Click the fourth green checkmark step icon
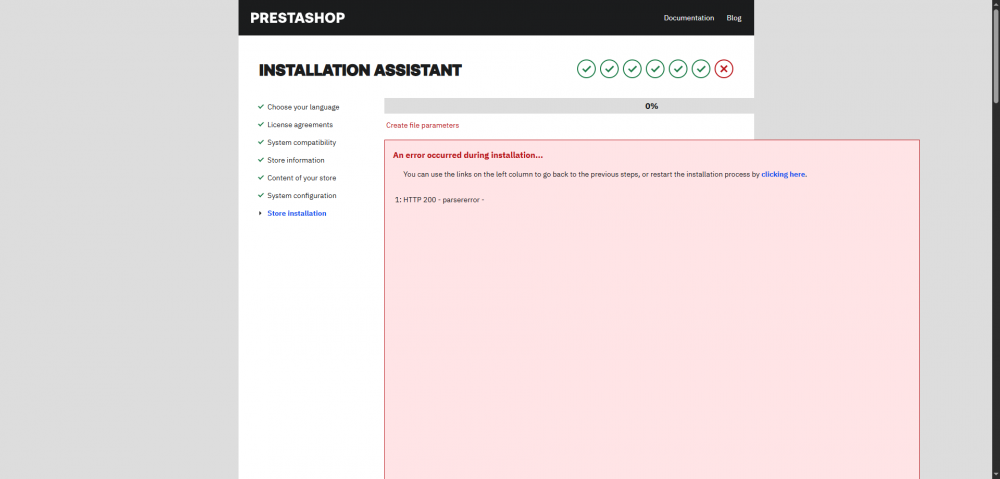 point(655,68)
